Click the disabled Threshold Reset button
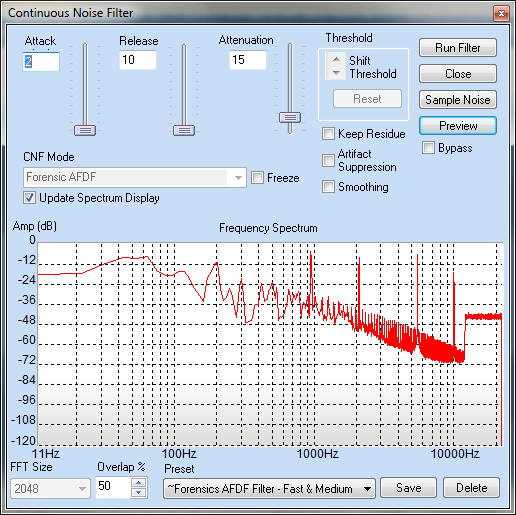Viewport: 516px width, 515px height. 367,99
